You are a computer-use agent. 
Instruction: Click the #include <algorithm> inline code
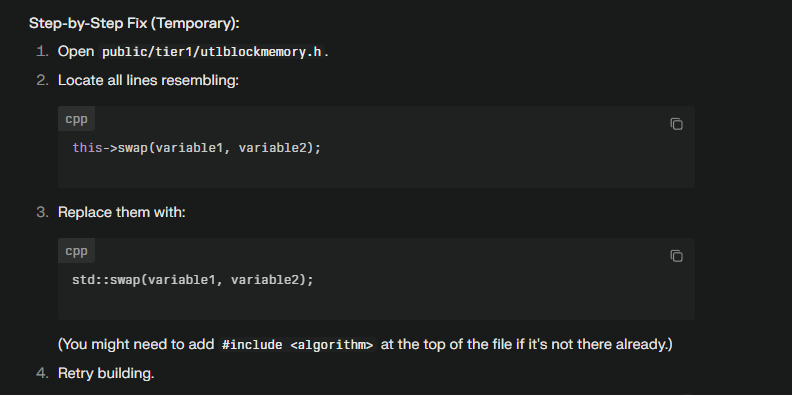coord(298,345)
